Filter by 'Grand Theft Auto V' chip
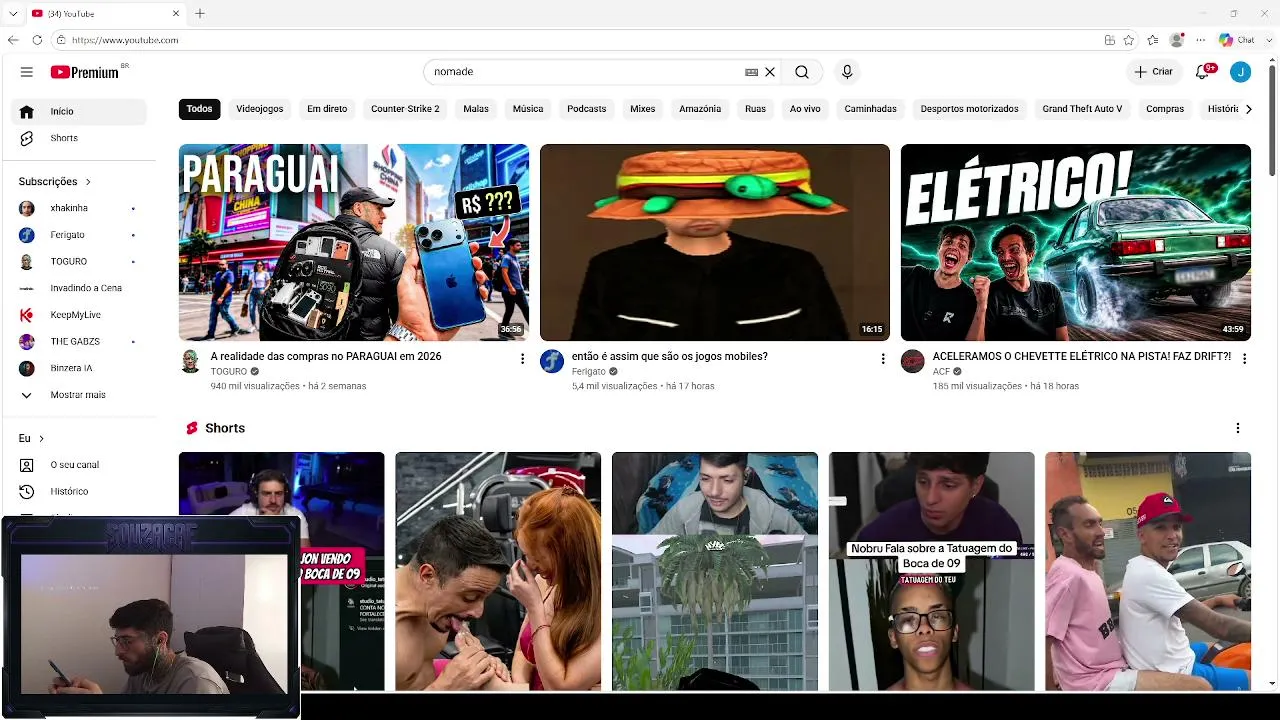 1082,109
